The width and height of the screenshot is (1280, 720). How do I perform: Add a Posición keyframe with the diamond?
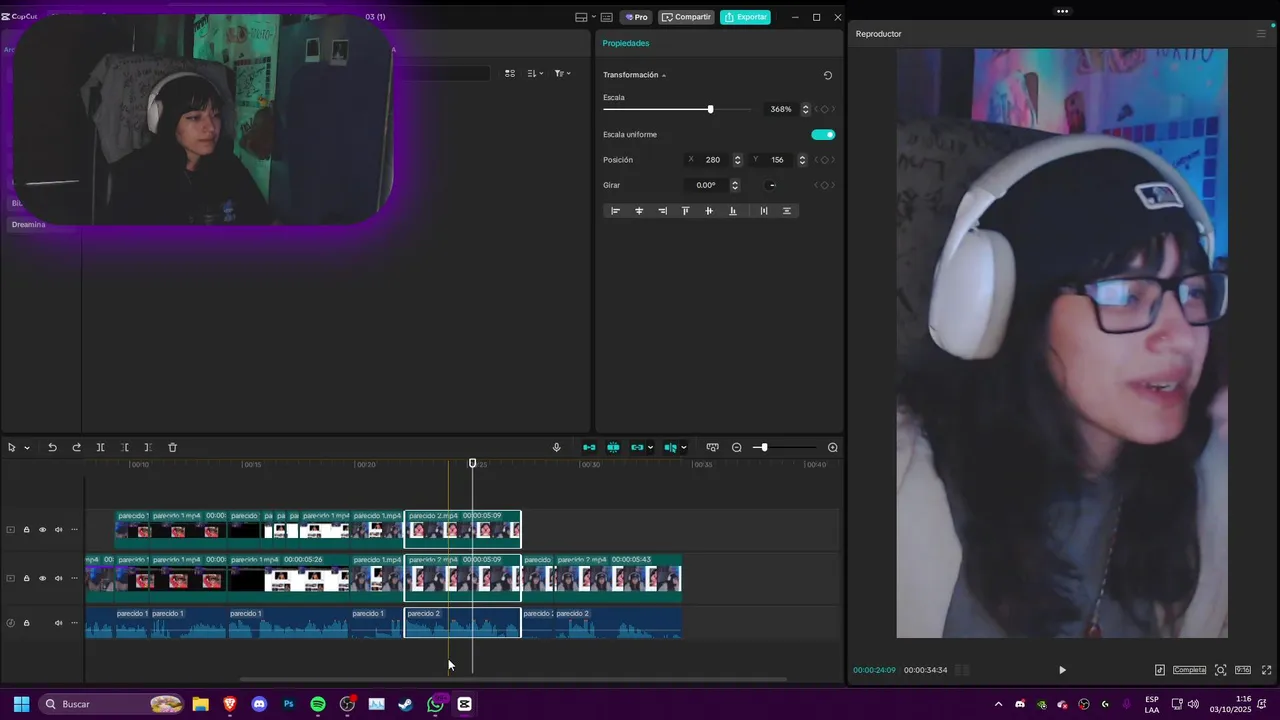[x=825, y=160]
